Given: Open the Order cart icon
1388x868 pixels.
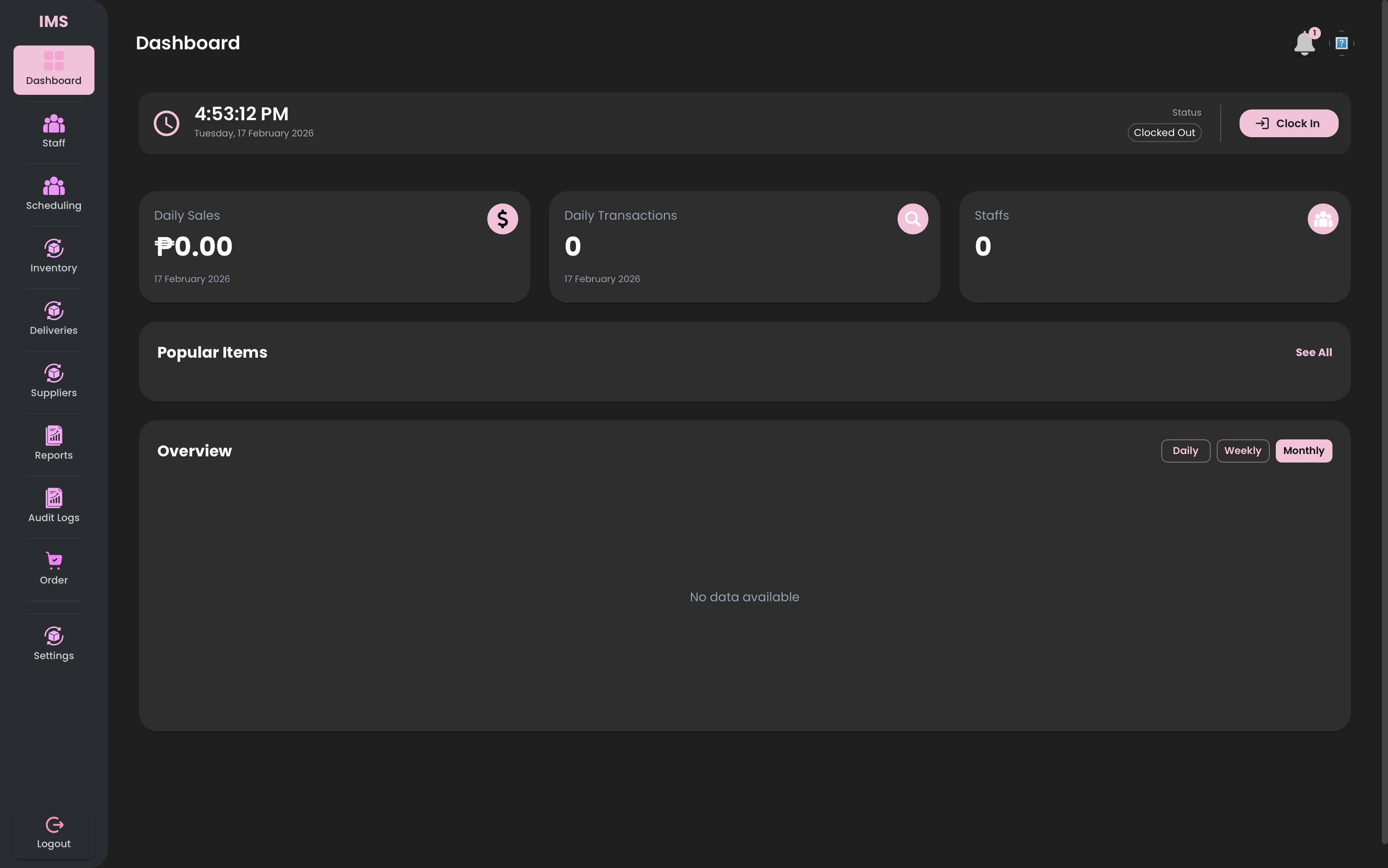Looking at the screenshot, I should pyautogui.click(x=54, y=561).
